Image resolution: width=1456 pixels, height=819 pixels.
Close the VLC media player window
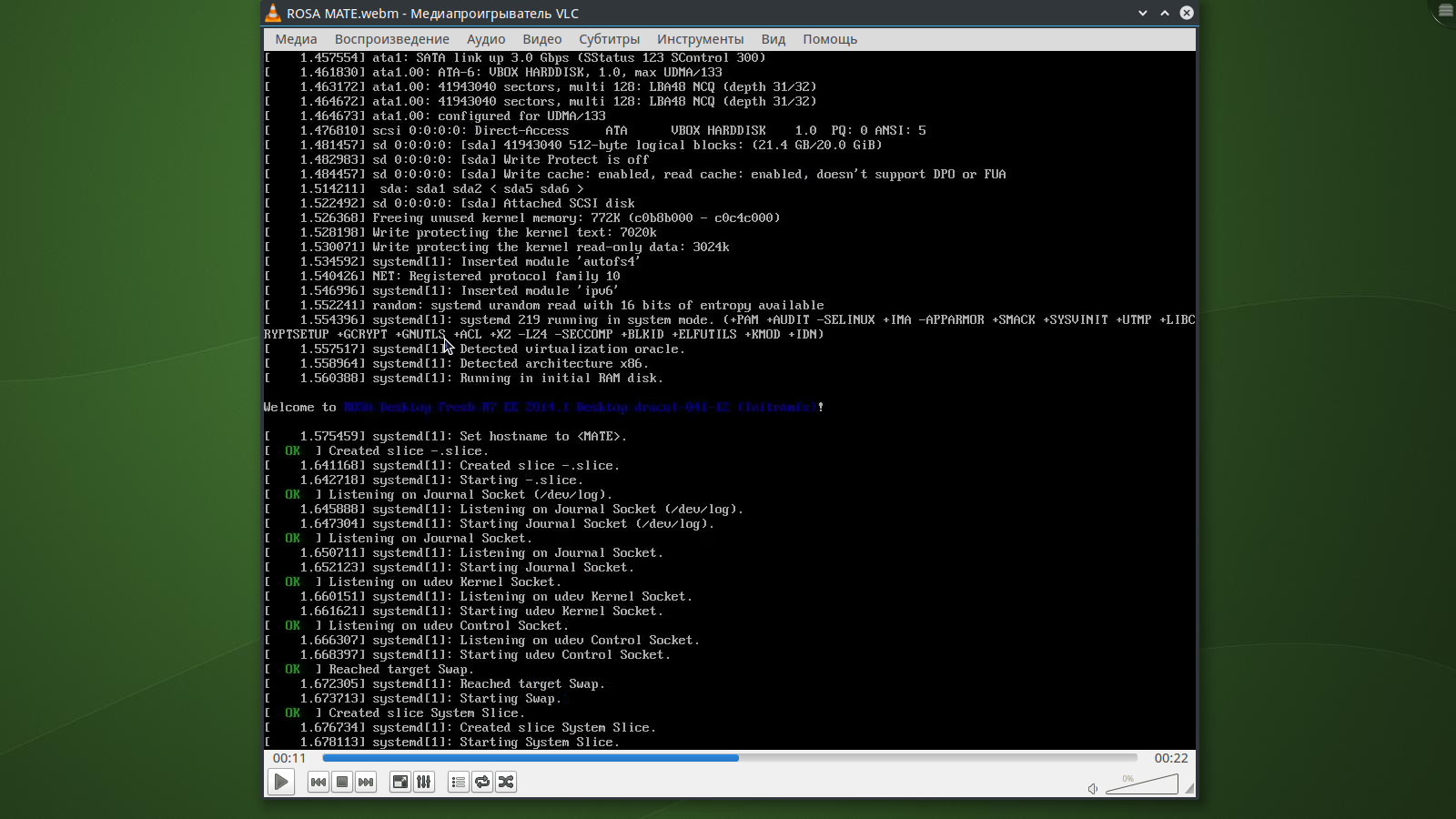pyautogui.click(x=1187, y=13)
